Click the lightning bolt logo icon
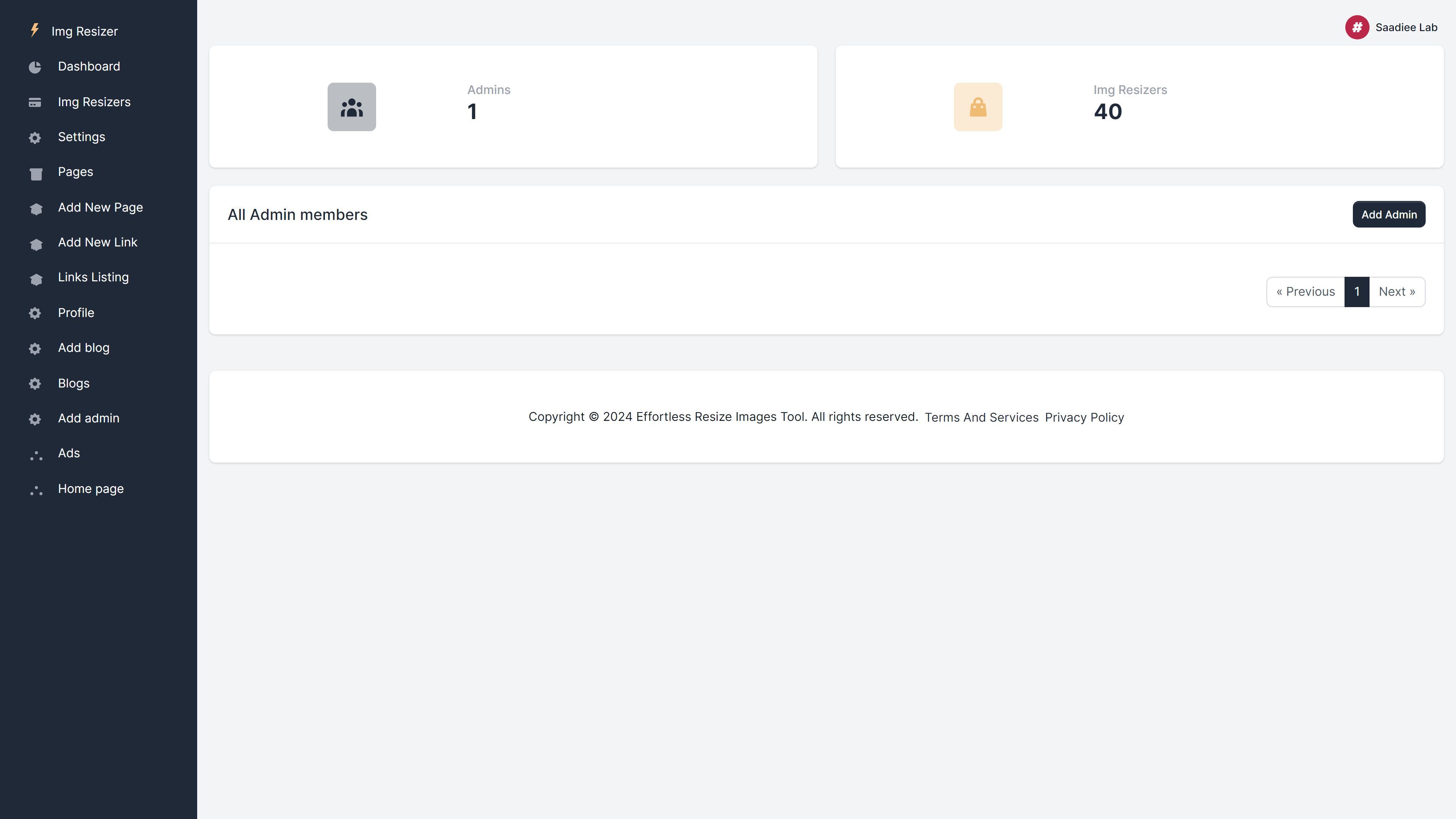This screenshot has height=819, width=1456. tap(35, 30)
